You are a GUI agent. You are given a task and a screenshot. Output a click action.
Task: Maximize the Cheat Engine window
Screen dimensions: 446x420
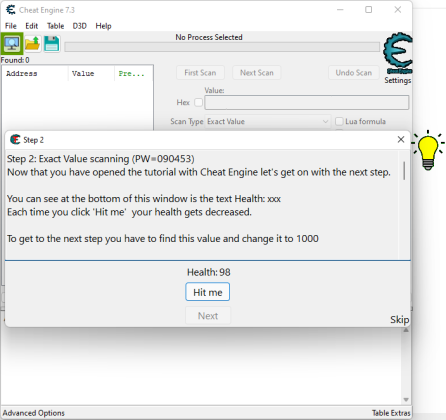coord(368,10)
